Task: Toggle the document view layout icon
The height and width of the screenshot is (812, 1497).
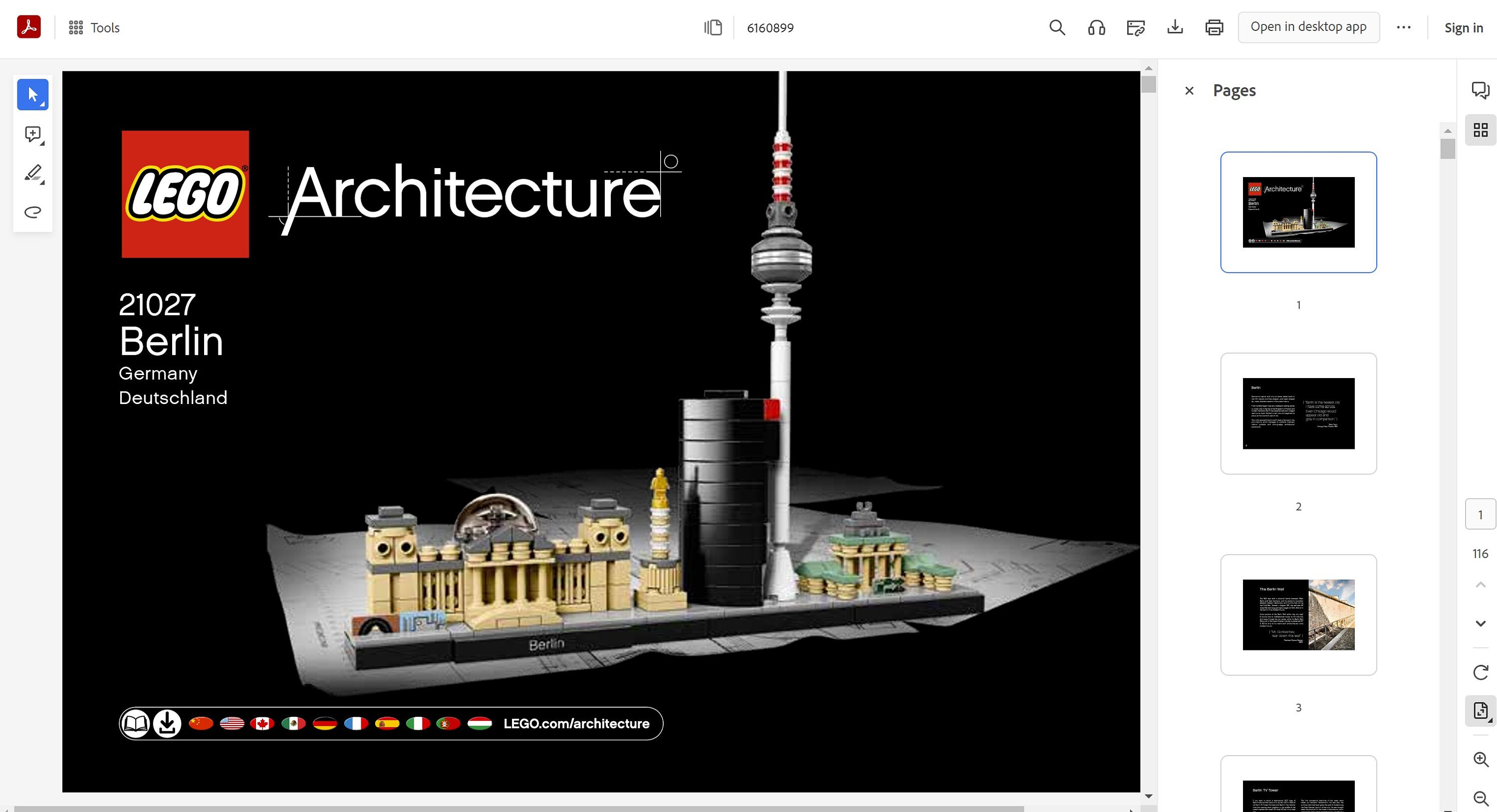Action: (713, 27)
